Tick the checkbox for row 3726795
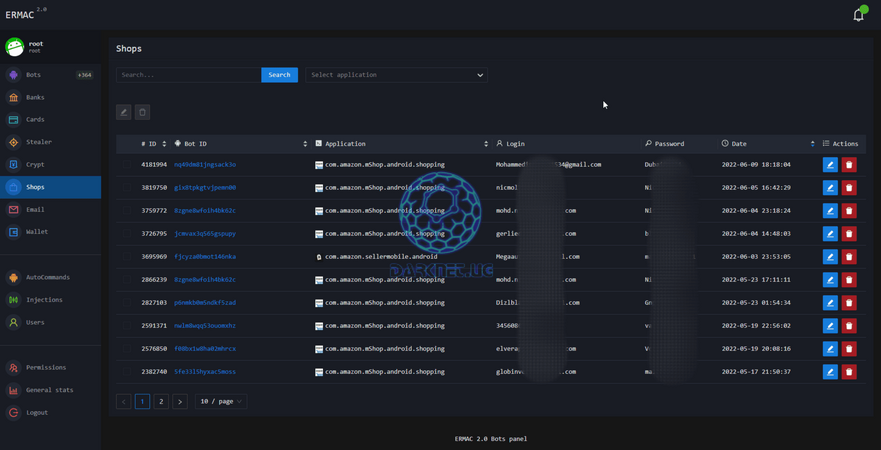The width and height of the screenshot is (881, 450). [127, 234]
